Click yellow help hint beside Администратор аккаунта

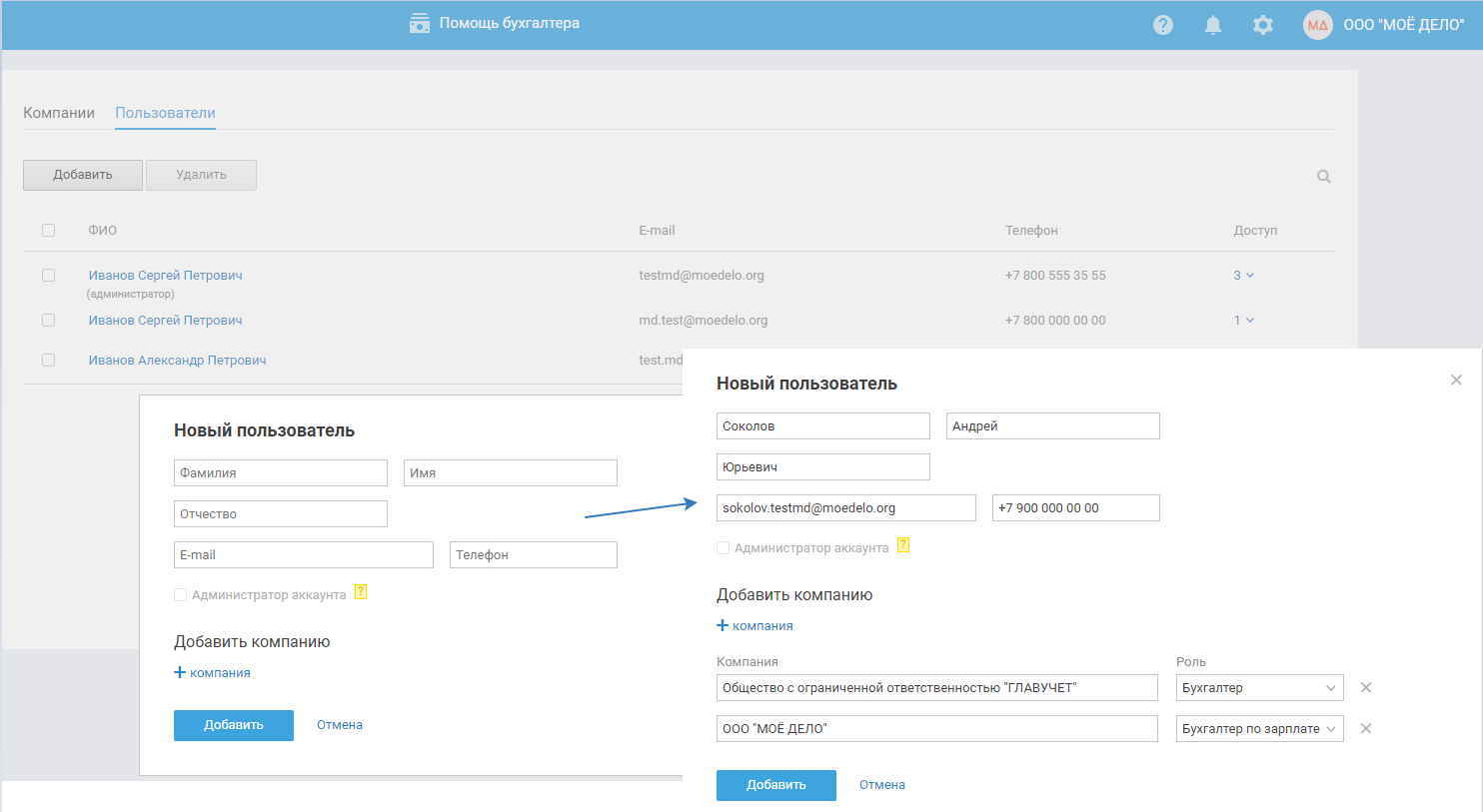tap(902, 545)
